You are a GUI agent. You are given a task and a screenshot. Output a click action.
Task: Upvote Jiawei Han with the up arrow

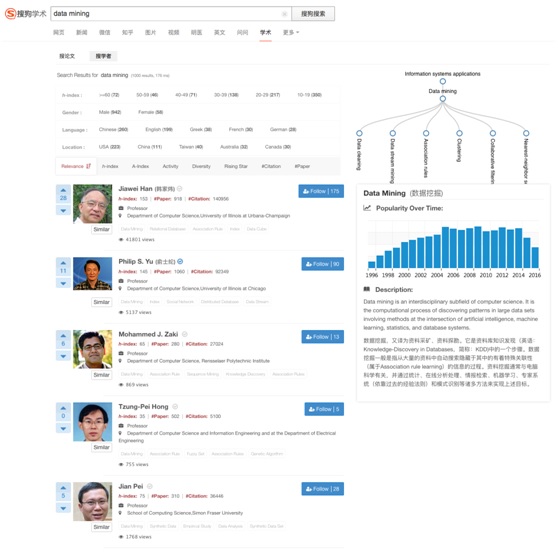(63, 190)
